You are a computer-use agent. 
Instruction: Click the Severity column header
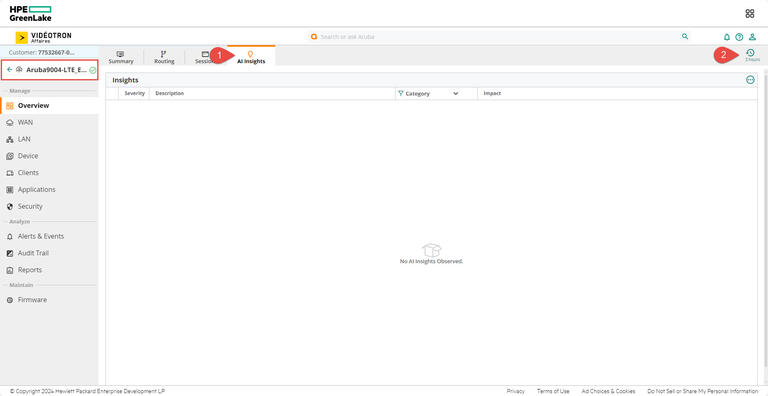pos(135,93)
